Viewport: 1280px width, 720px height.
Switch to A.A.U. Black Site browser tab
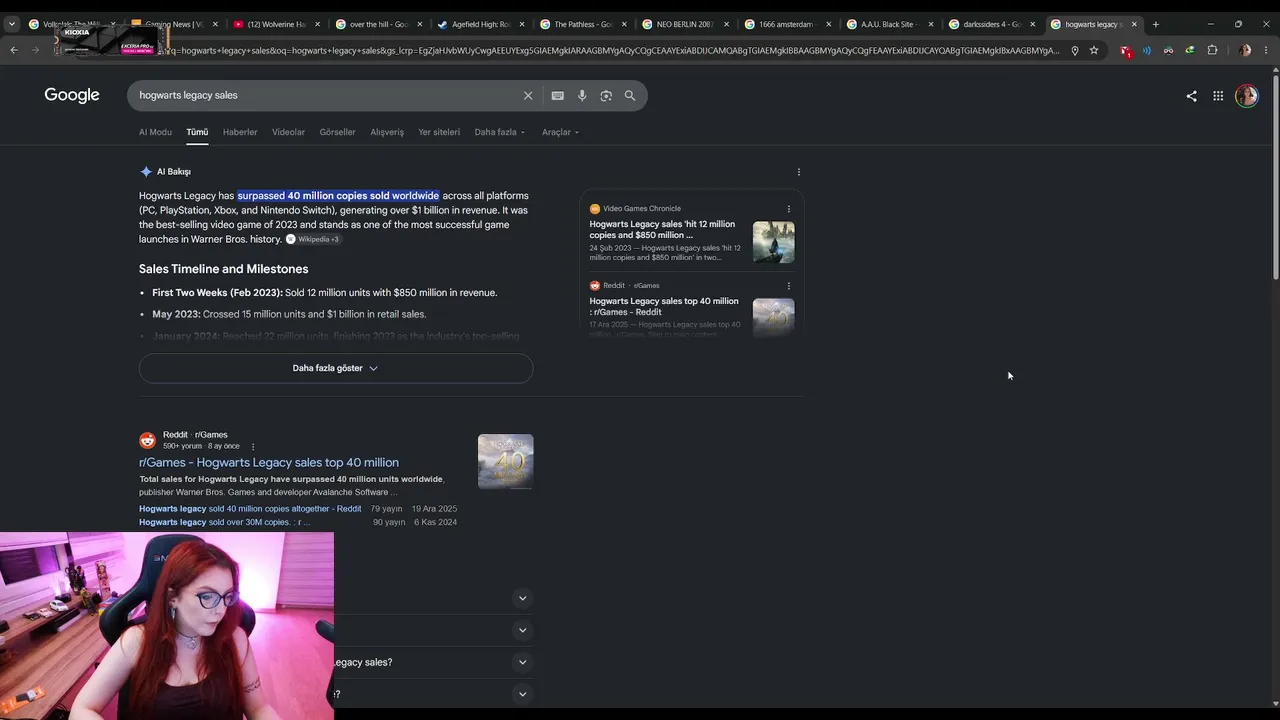click(x=889, y=24)
